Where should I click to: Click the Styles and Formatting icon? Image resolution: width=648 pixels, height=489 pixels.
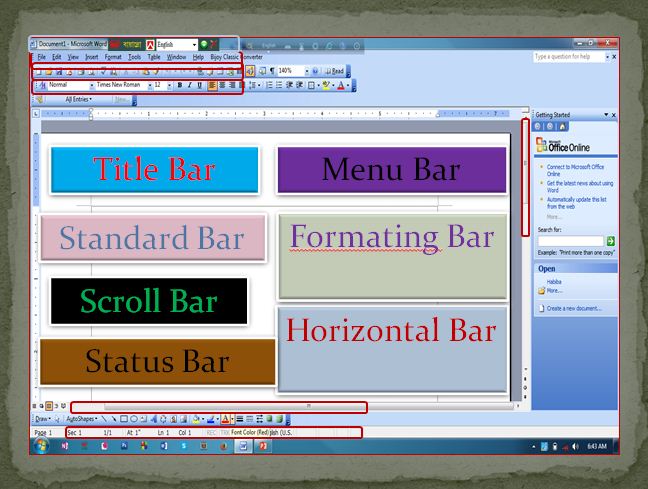tap(42, 85)
